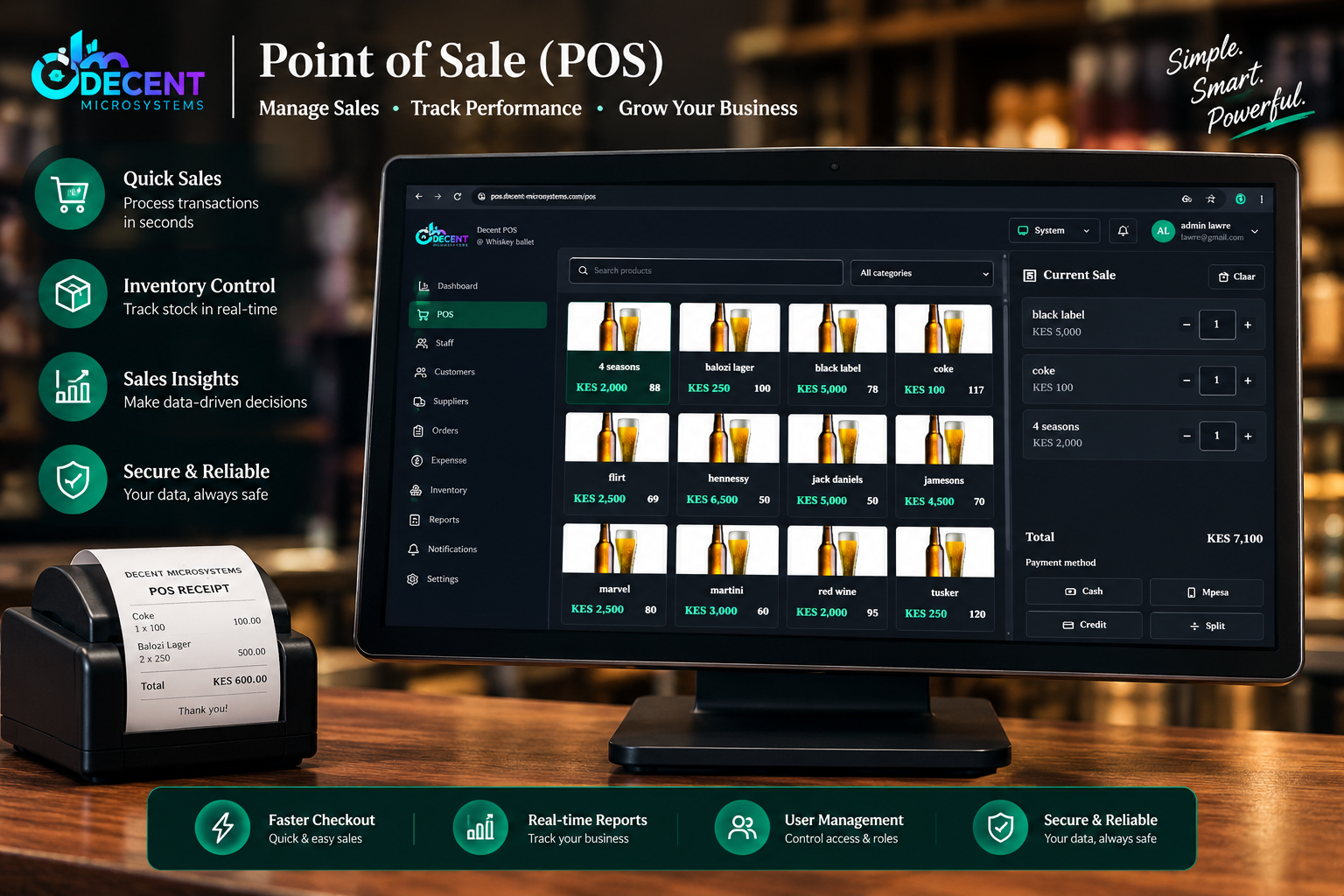Click the Faster Checkout lightning icon

223,827
